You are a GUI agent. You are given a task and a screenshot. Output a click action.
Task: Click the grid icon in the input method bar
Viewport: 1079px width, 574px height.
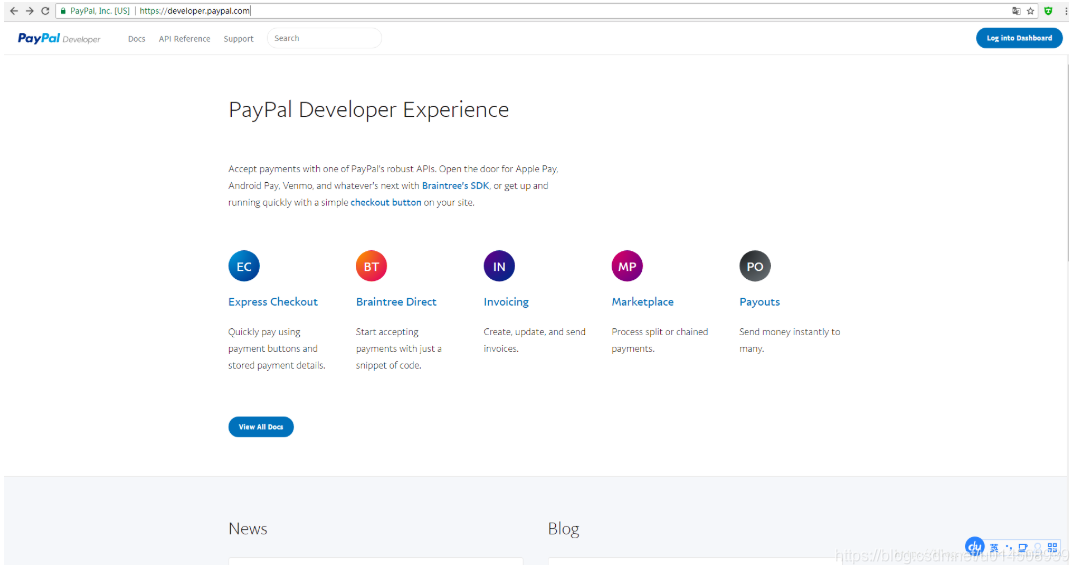pyautogui.click(x=1052, y=548)
